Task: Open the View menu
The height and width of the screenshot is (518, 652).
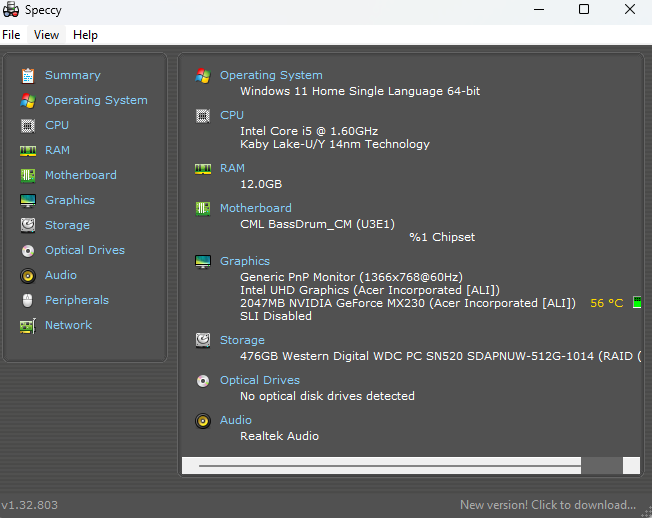Action: [47, 35]
